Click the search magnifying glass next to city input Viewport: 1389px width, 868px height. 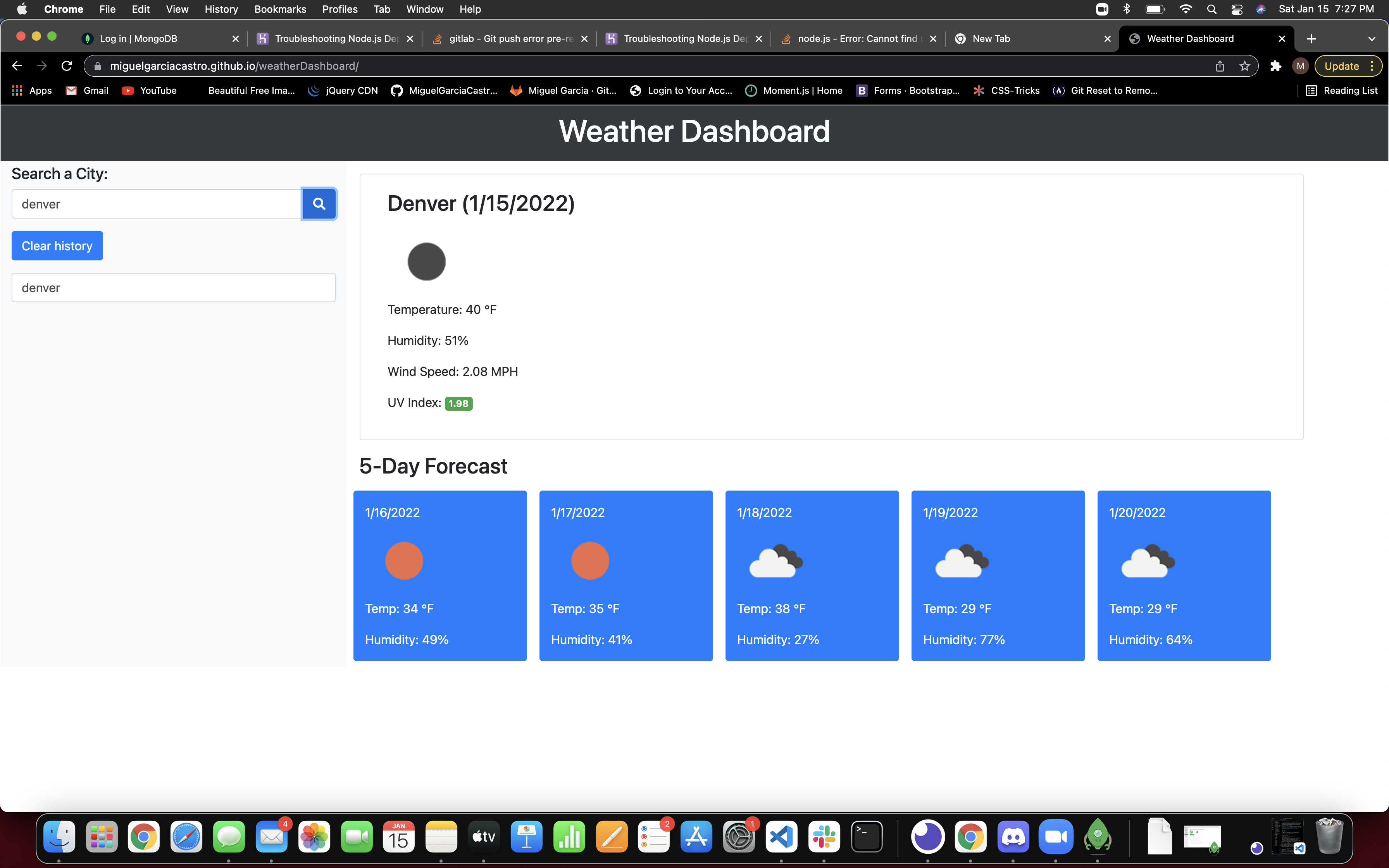tap(319, 203)
